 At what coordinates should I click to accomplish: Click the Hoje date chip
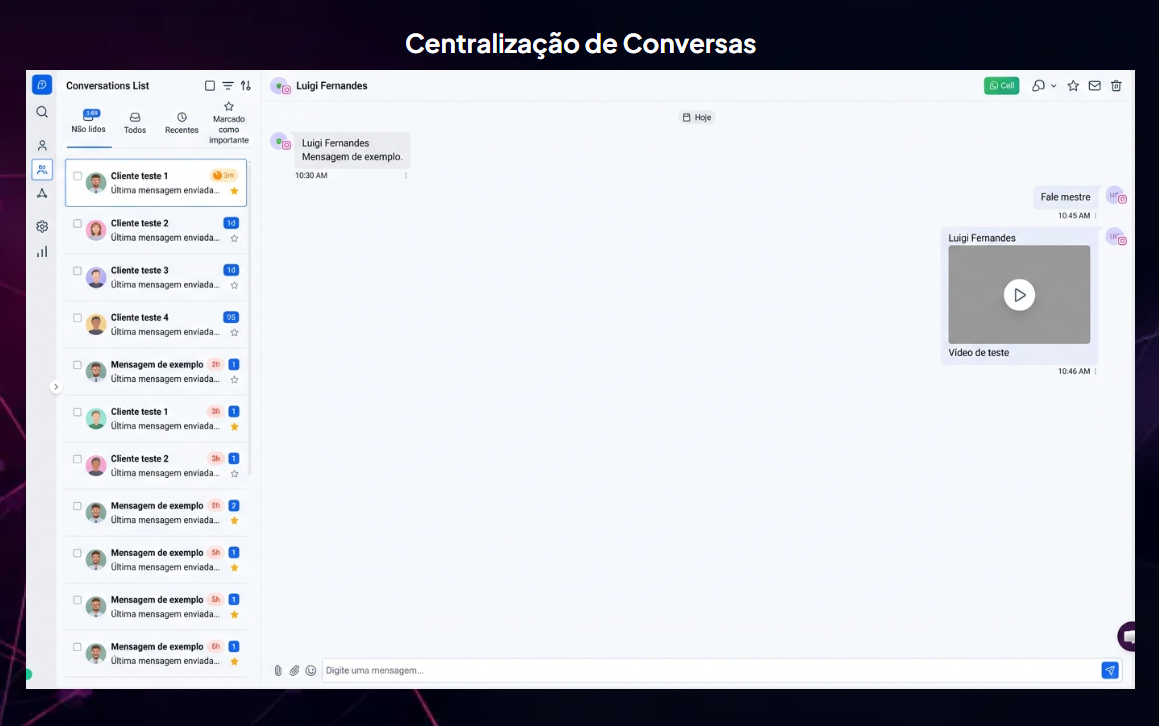click(697, 118)
